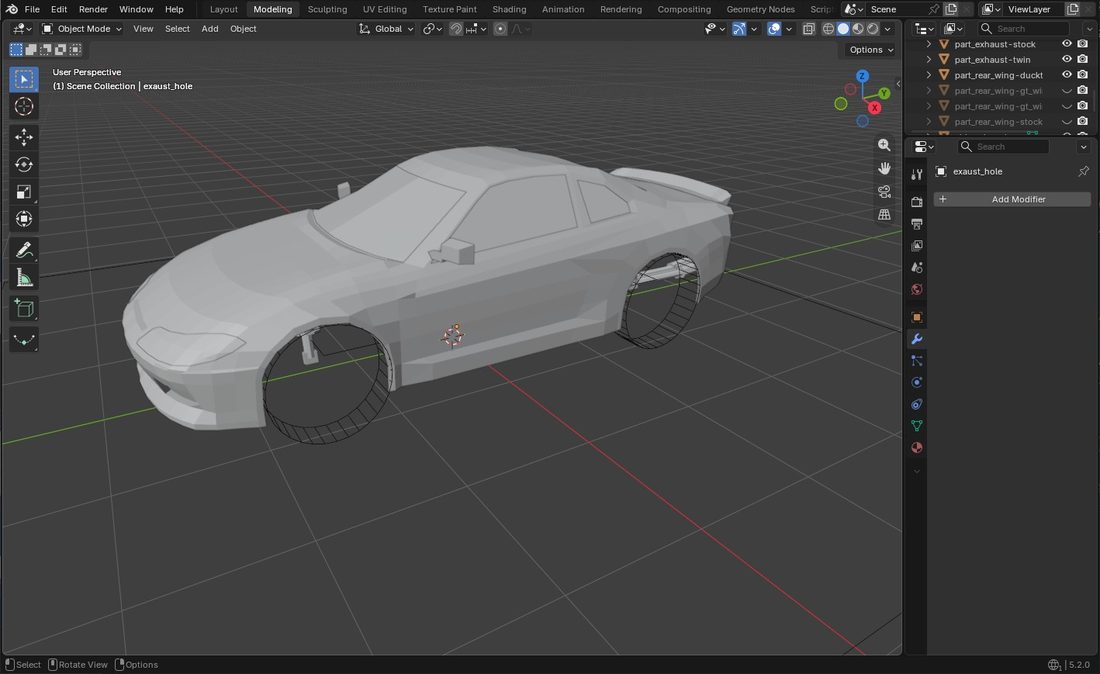This screenshot has width=1100, height=674.
Task: Click the blue Z axis on navigation gizmo
Action: 862,76
